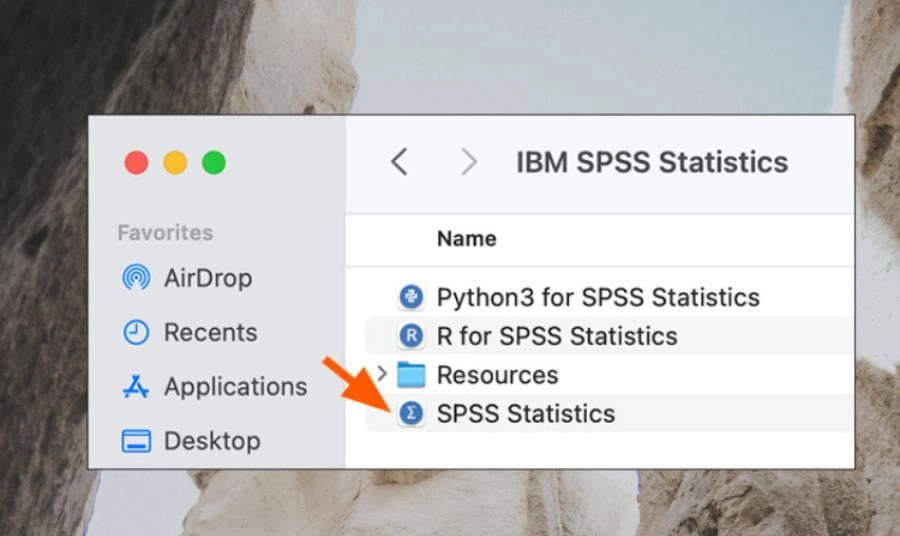Open Desktop from Favorites sidebar
The width and height of the screenshot is (900, 536).
click(212, 441)
